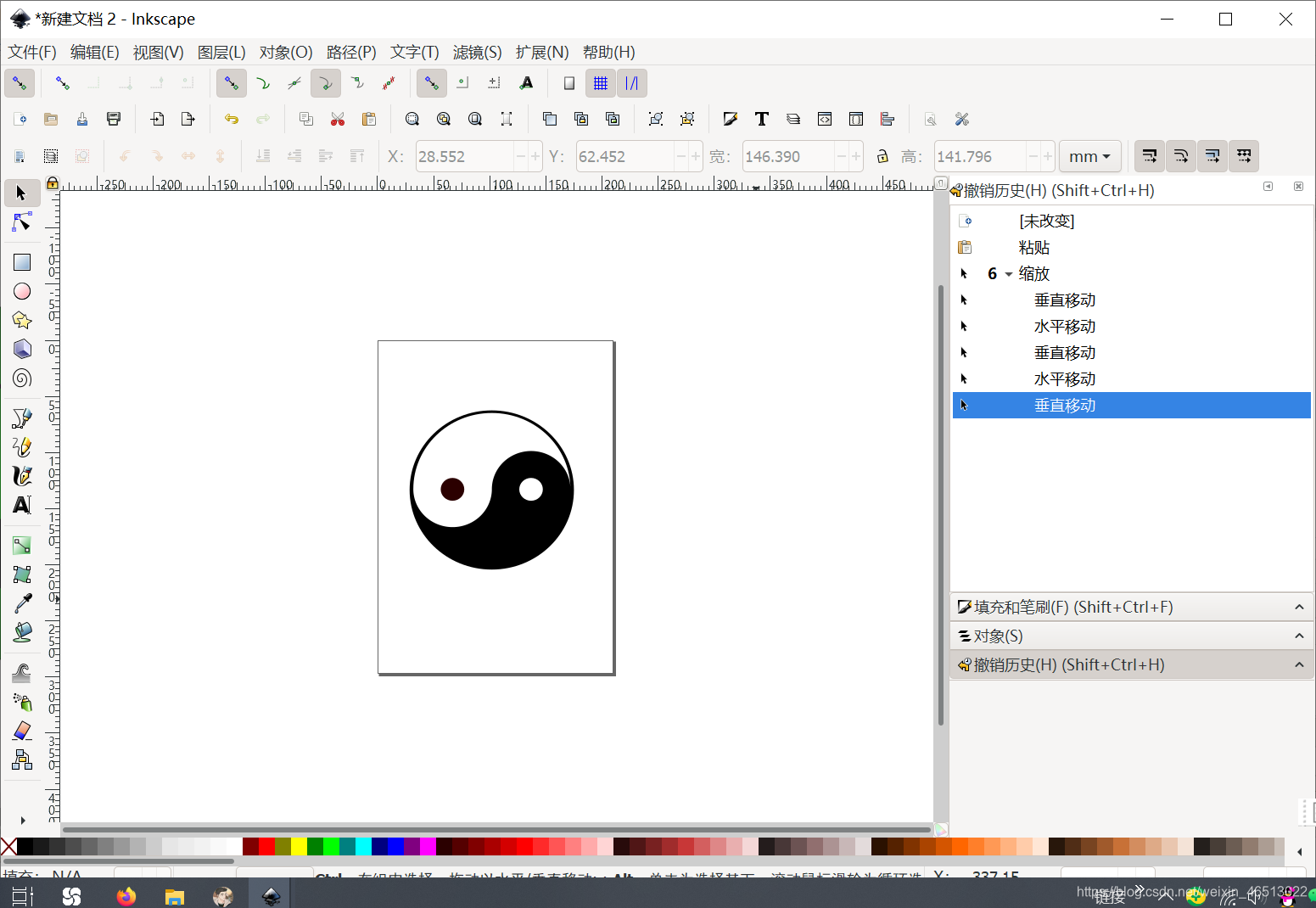This screenshot has width=1316, height=908.
Task: Open the 图层(L) menu
Action: click(x=221, y=53)
